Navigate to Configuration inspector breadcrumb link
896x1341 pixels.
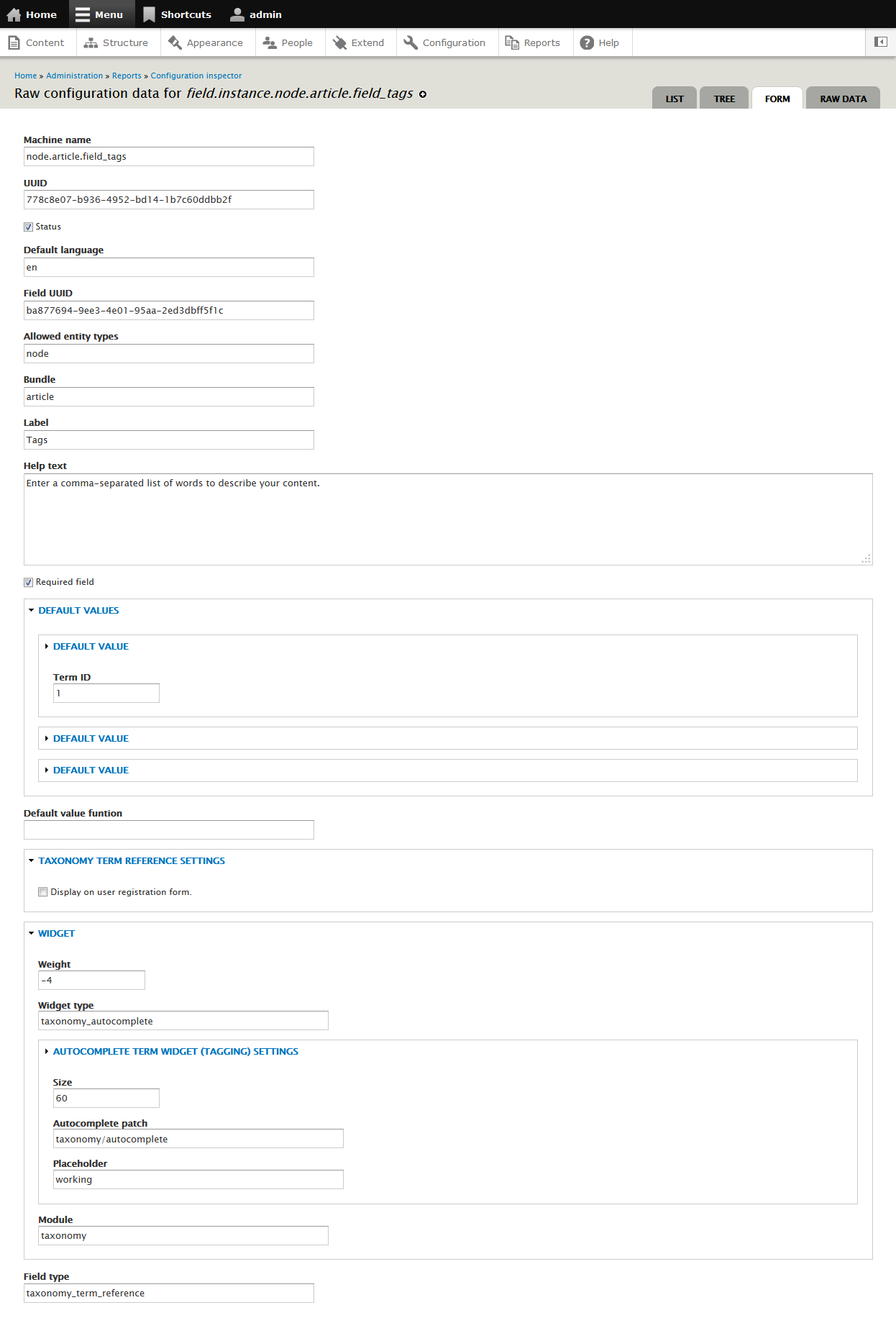coord(196,76)
